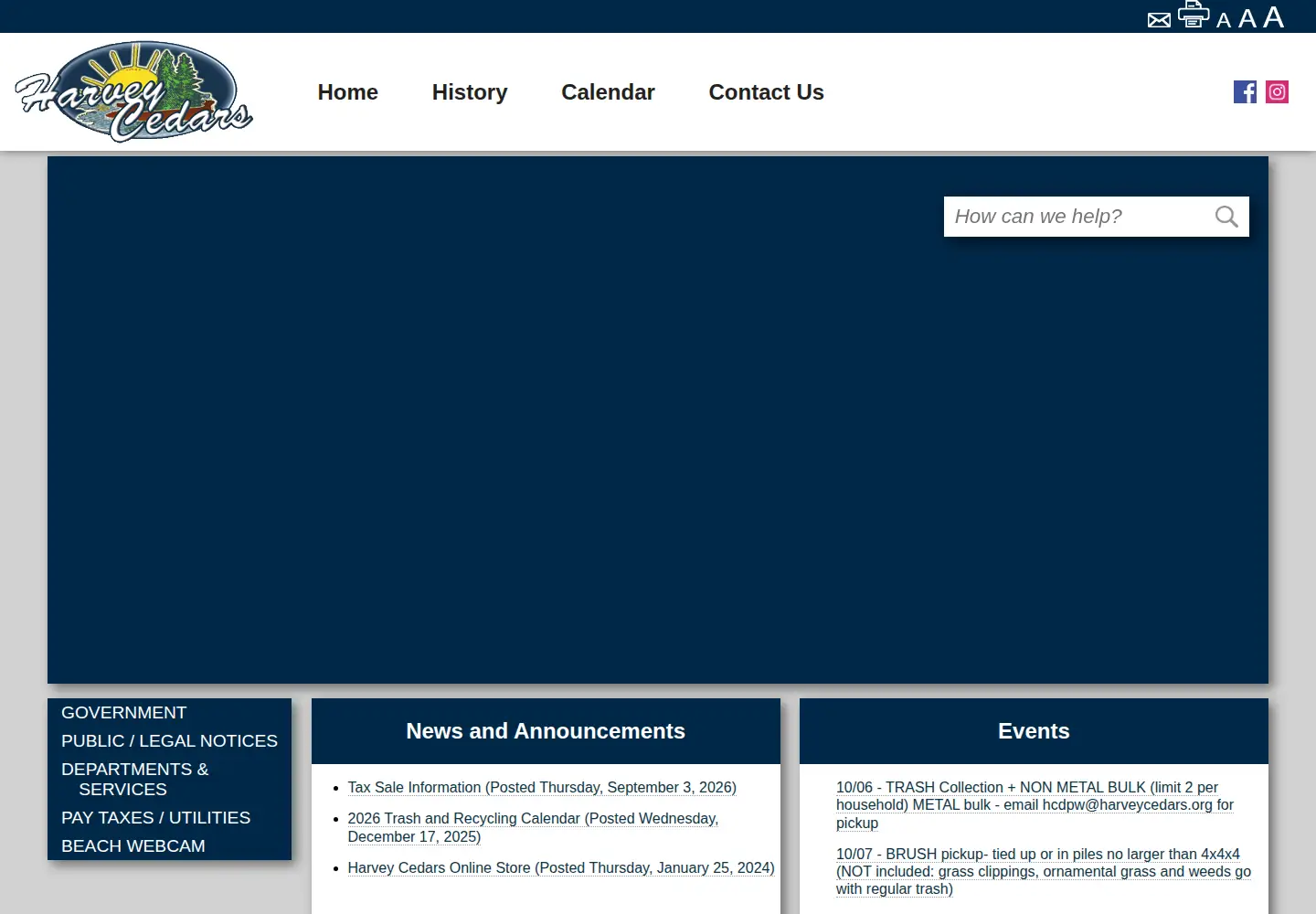
Task: Open the Instagram page icon
Action: [x=1277, y=91]
